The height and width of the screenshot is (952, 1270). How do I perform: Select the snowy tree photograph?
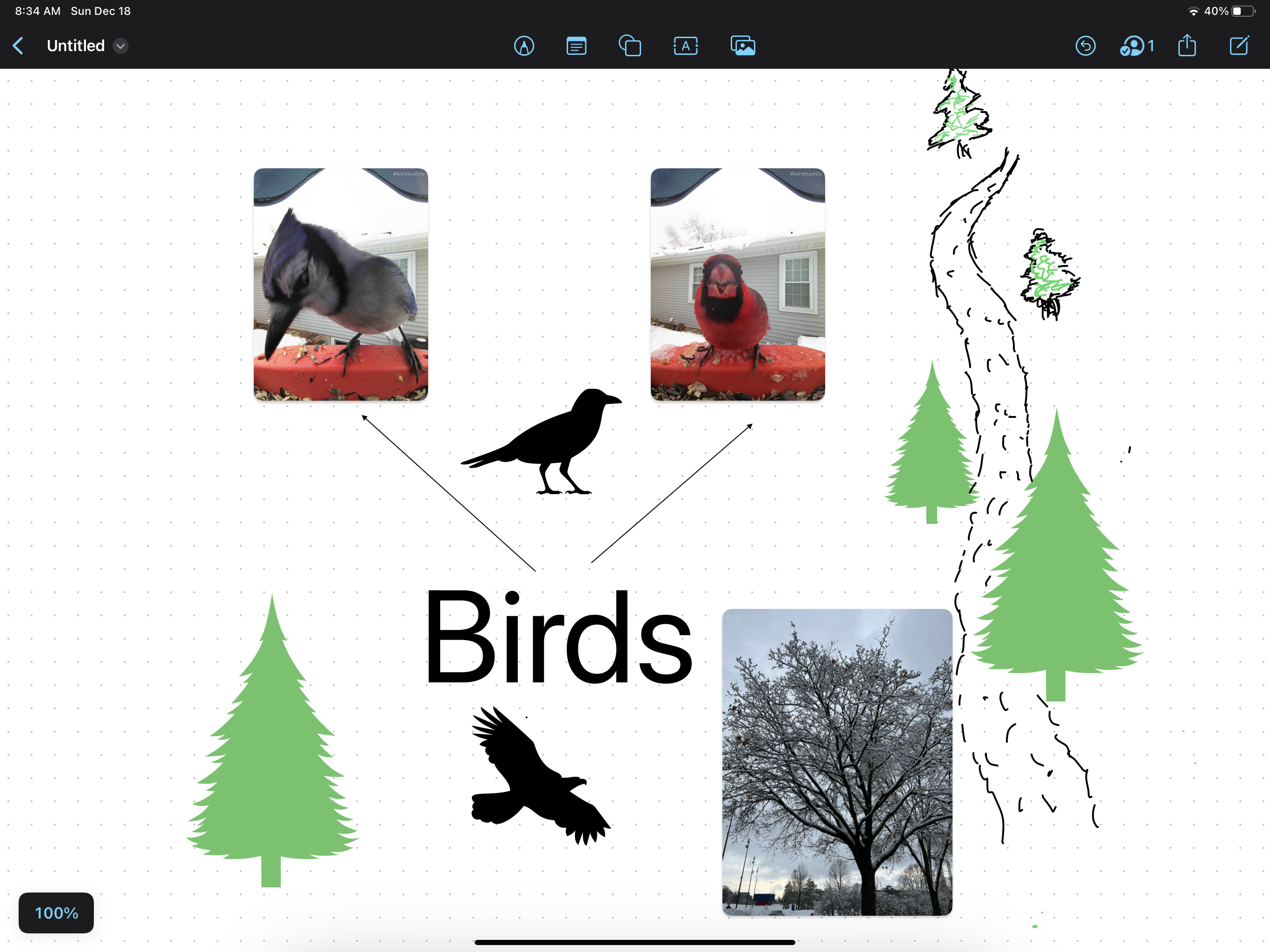(x=837, y=761)
